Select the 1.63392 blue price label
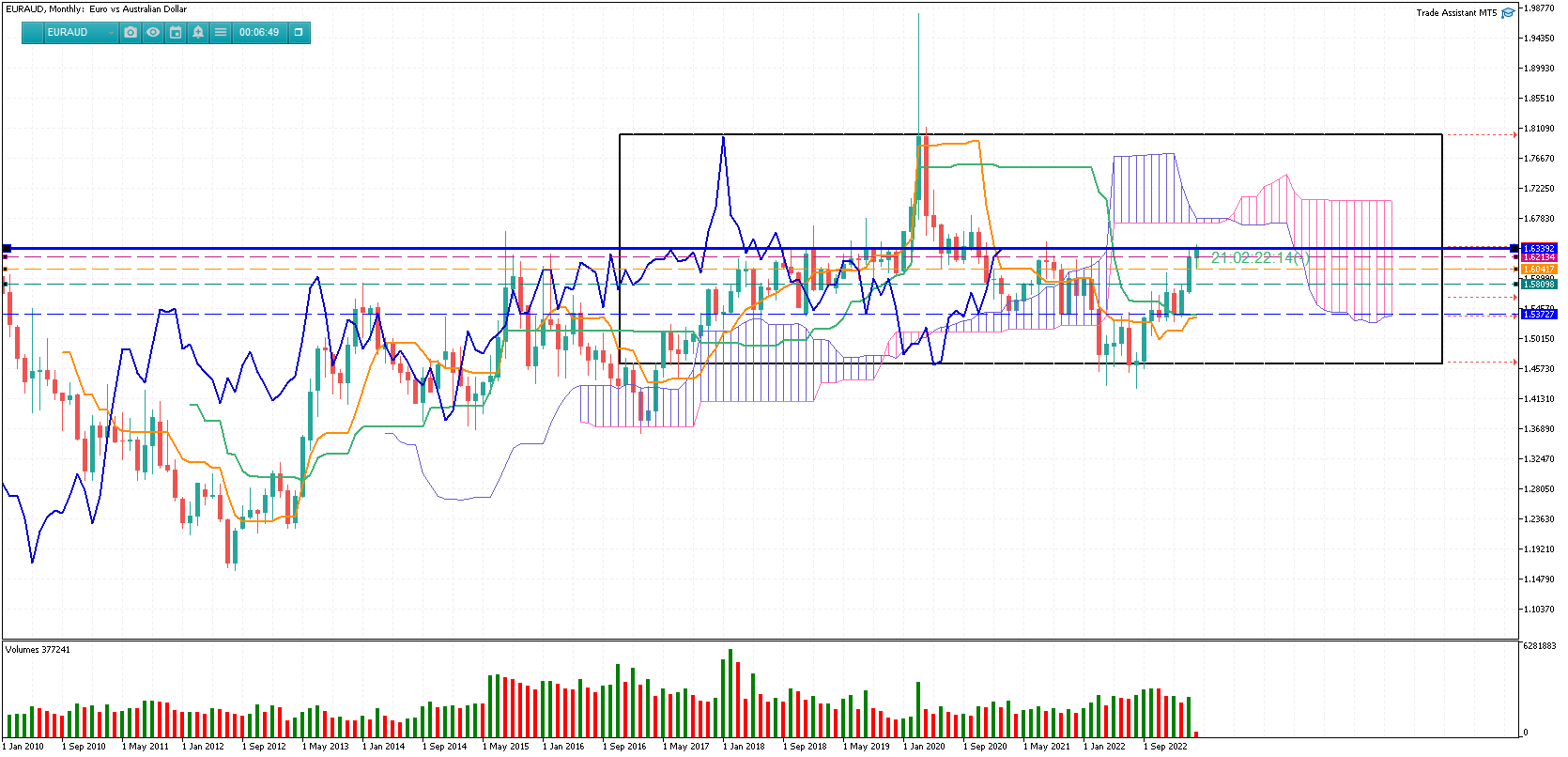1568x757 pixels. pos(1539,249)
